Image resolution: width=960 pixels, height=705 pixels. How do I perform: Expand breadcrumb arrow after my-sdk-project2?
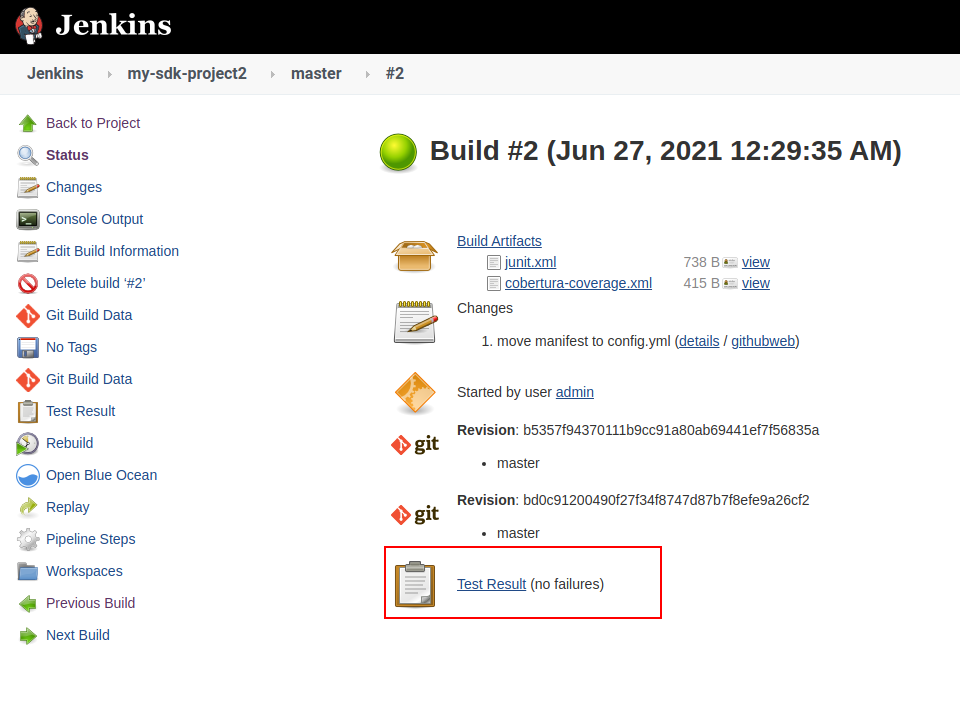pos(272,74)
